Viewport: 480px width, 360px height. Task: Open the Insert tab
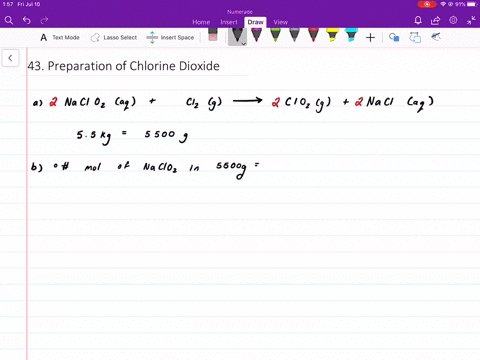[x=229, y=22]
